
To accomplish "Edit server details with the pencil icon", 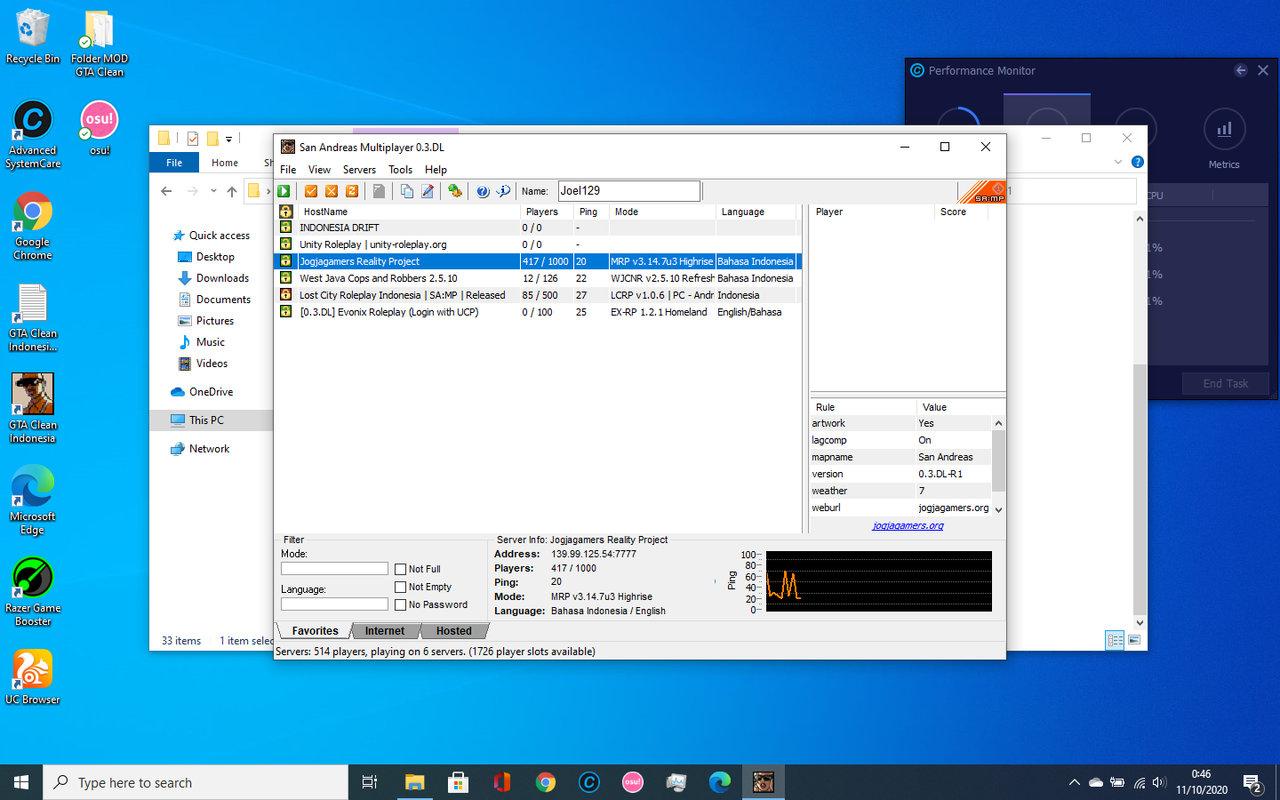I will [427, 190].
